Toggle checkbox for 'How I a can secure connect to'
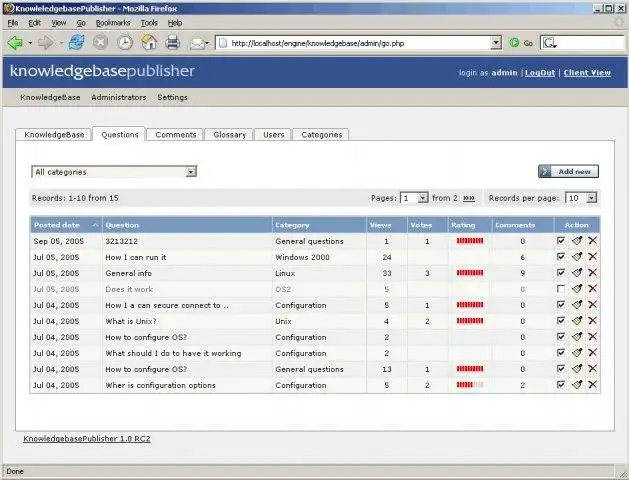This screenshot has height=480, width=629. (561, 305)
